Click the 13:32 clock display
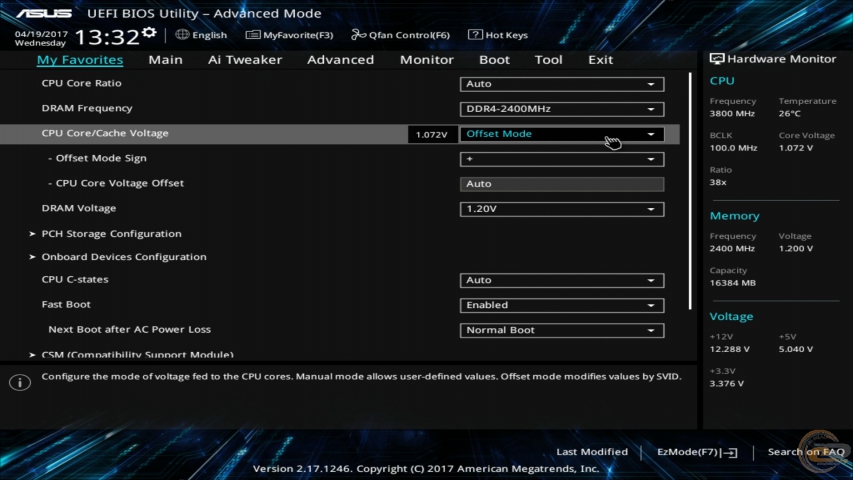The width and height of the screenshot is (853, 480). pos(107,37)
